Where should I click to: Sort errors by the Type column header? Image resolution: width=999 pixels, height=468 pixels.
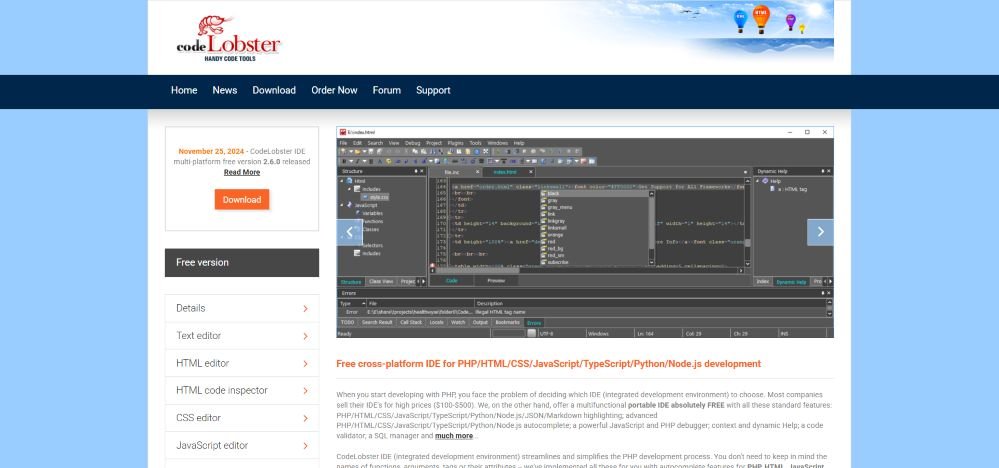(352, 304)
